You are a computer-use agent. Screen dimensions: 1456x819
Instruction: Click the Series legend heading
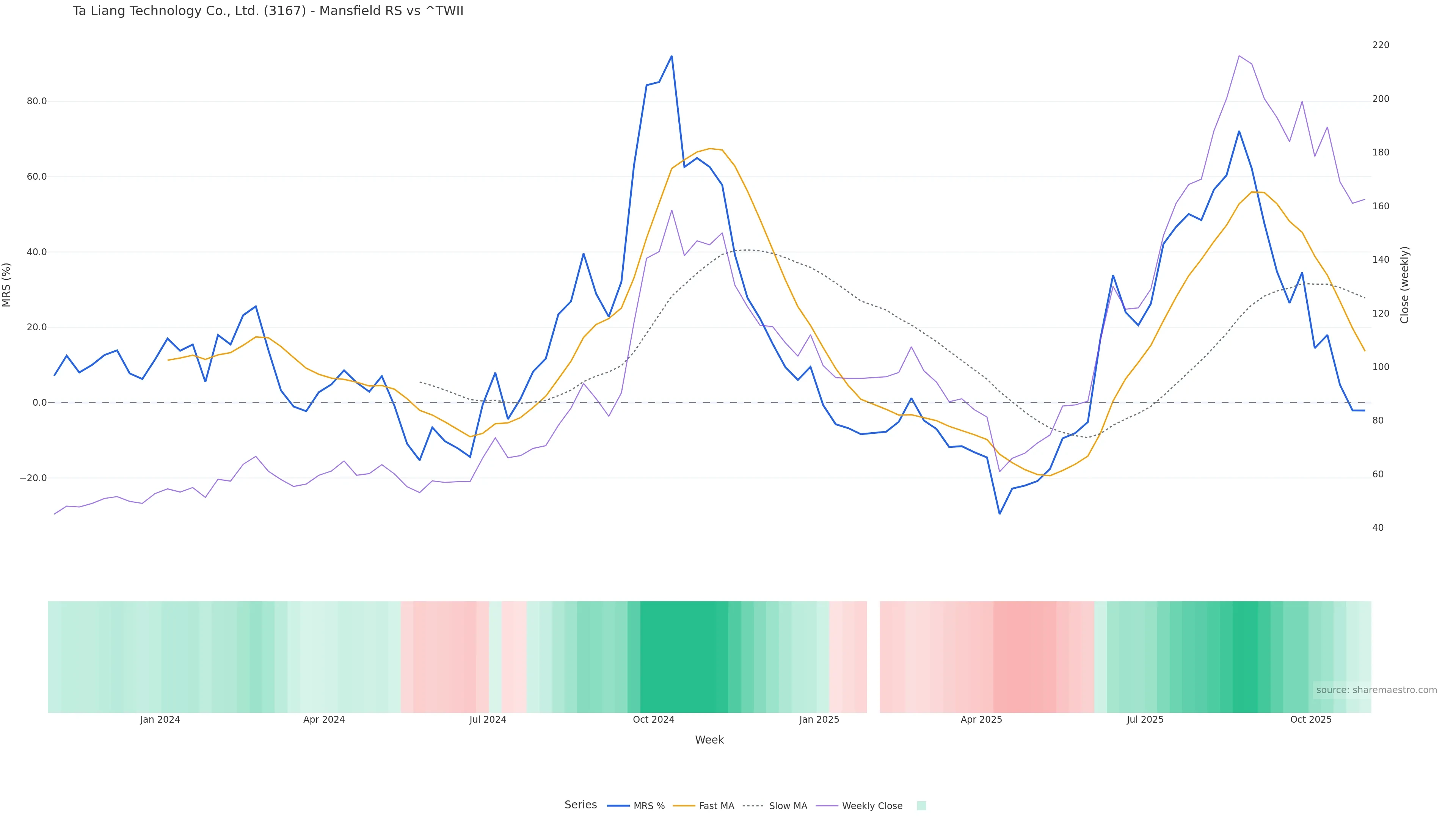[x=581, y=805]
